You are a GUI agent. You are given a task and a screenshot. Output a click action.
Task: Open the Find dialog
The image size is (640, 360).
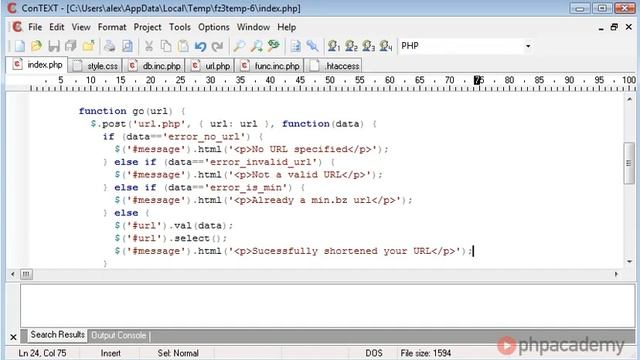(x=239, y=46)
